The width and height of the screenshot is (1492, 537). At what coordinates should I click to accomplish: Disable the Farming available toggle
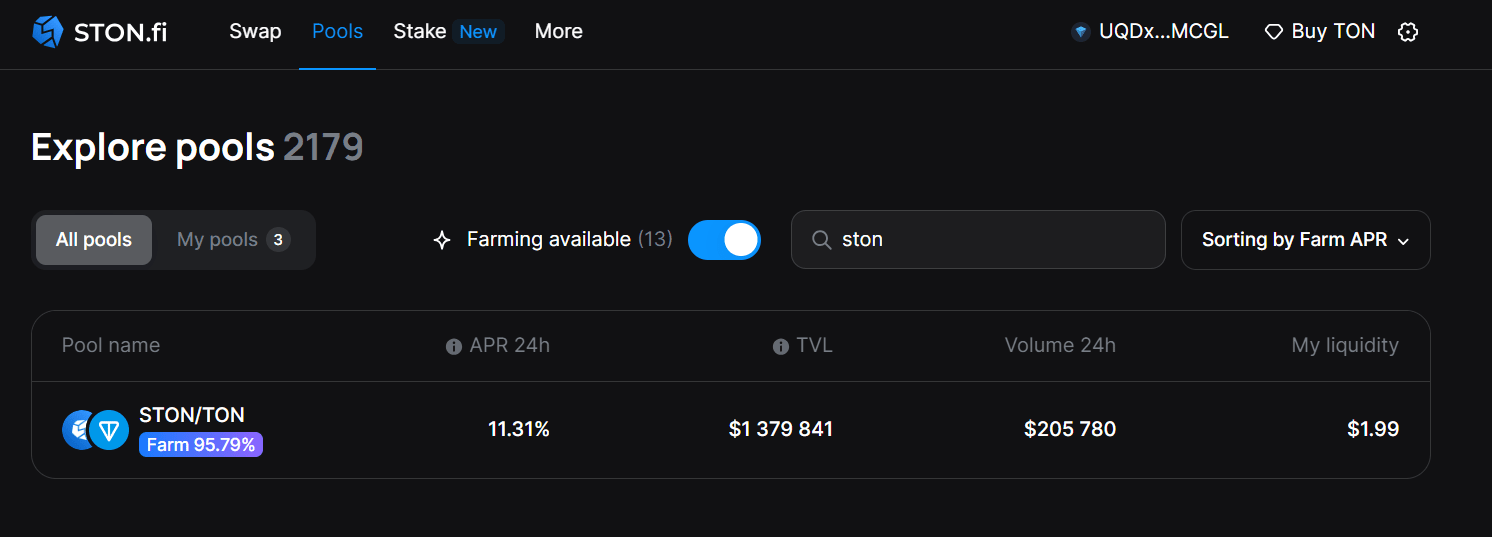pyautogui.click(x=724, y=240)
